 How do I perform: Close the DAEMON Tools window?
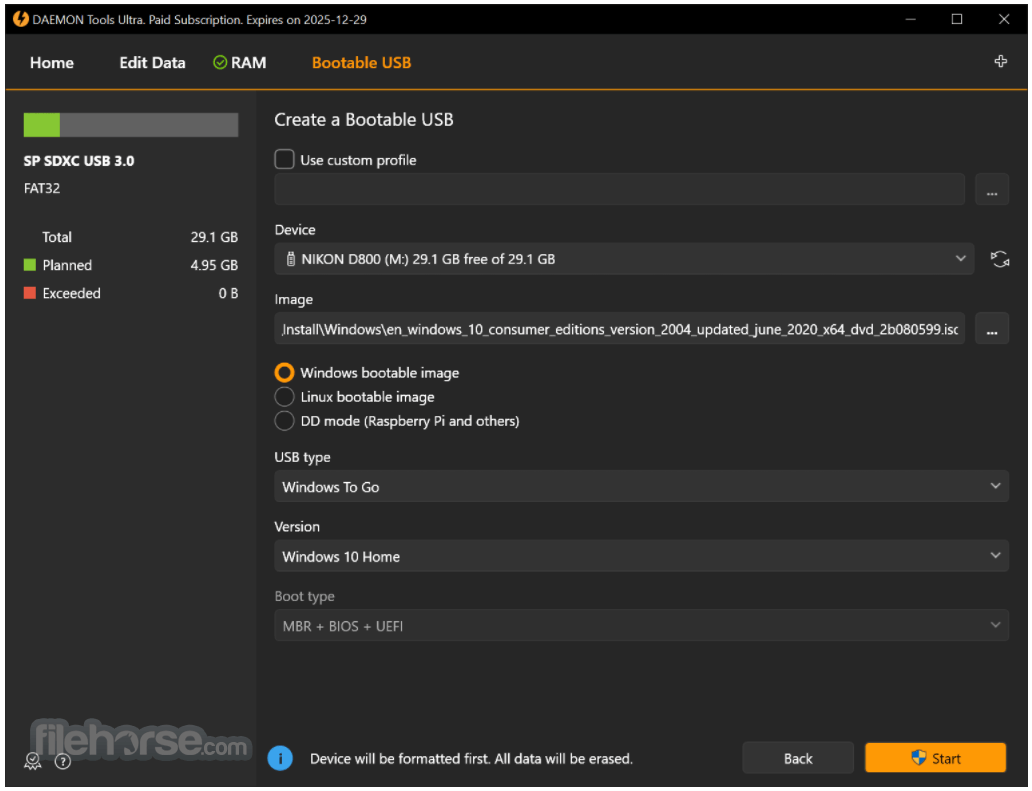coord(1004,19)
